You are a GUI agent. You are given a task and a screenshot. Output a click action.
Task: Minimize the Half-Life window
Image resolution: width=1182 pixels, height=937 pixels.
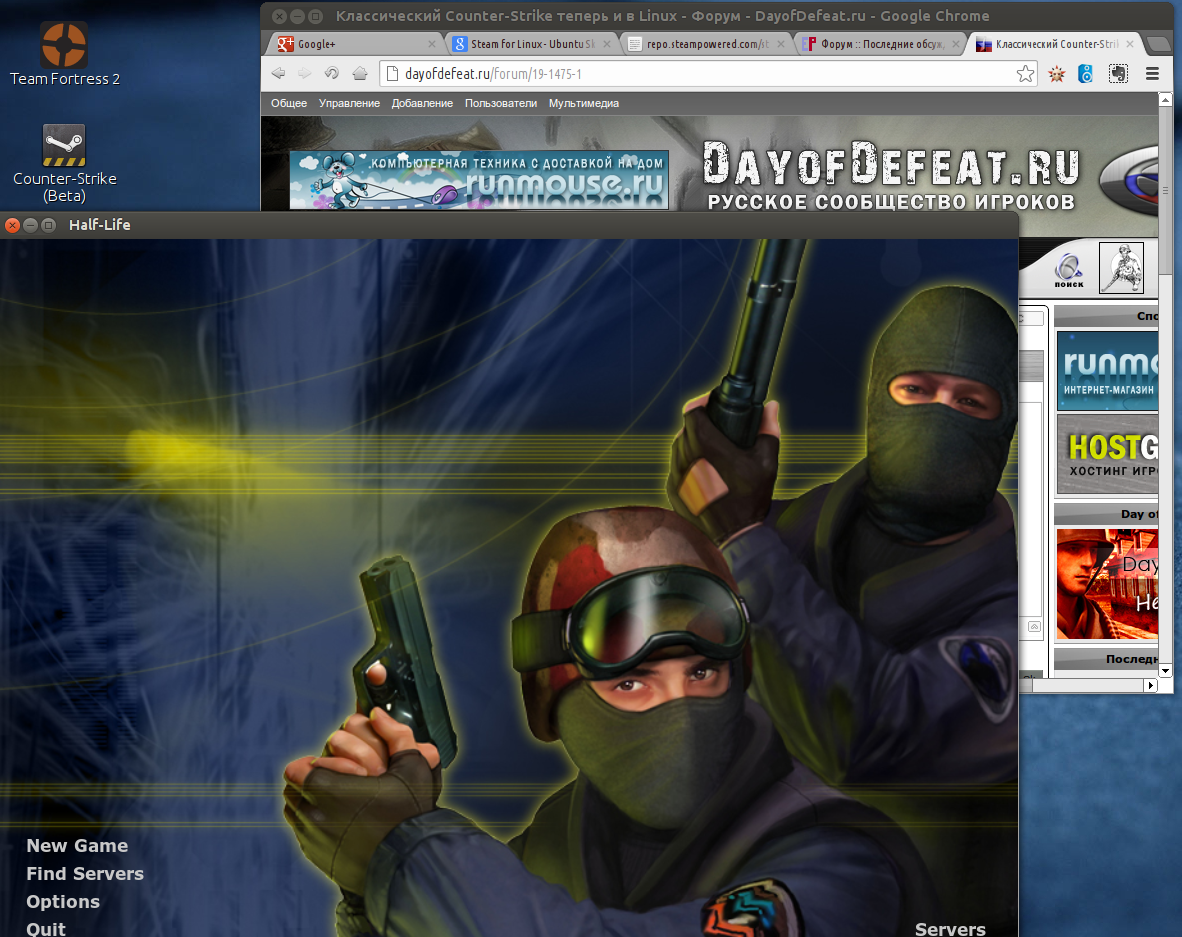(30, 225)
